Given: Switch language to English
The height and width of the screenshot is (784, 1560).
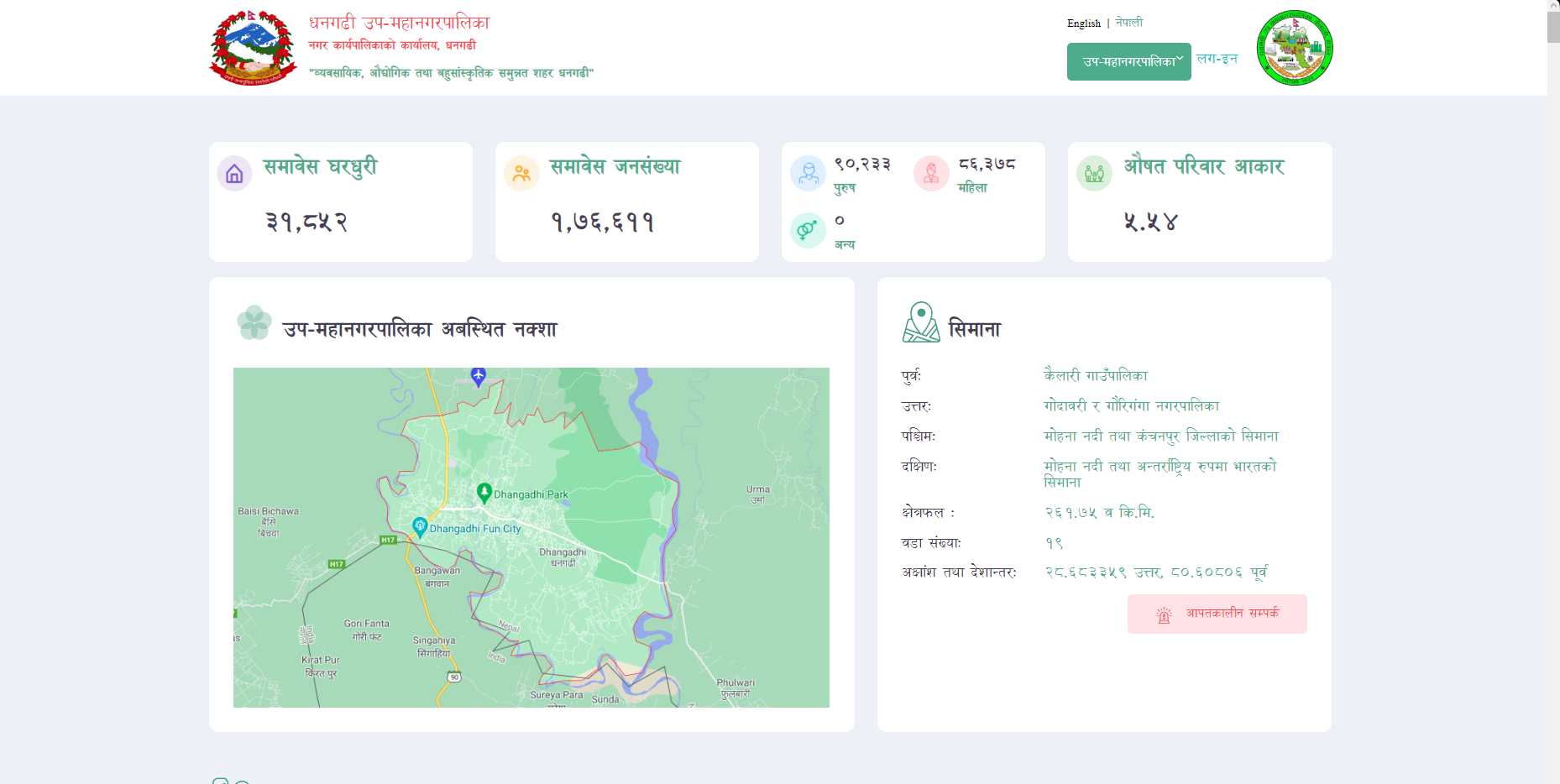Looking at the screenshot, I should (x=1083, y=24).
